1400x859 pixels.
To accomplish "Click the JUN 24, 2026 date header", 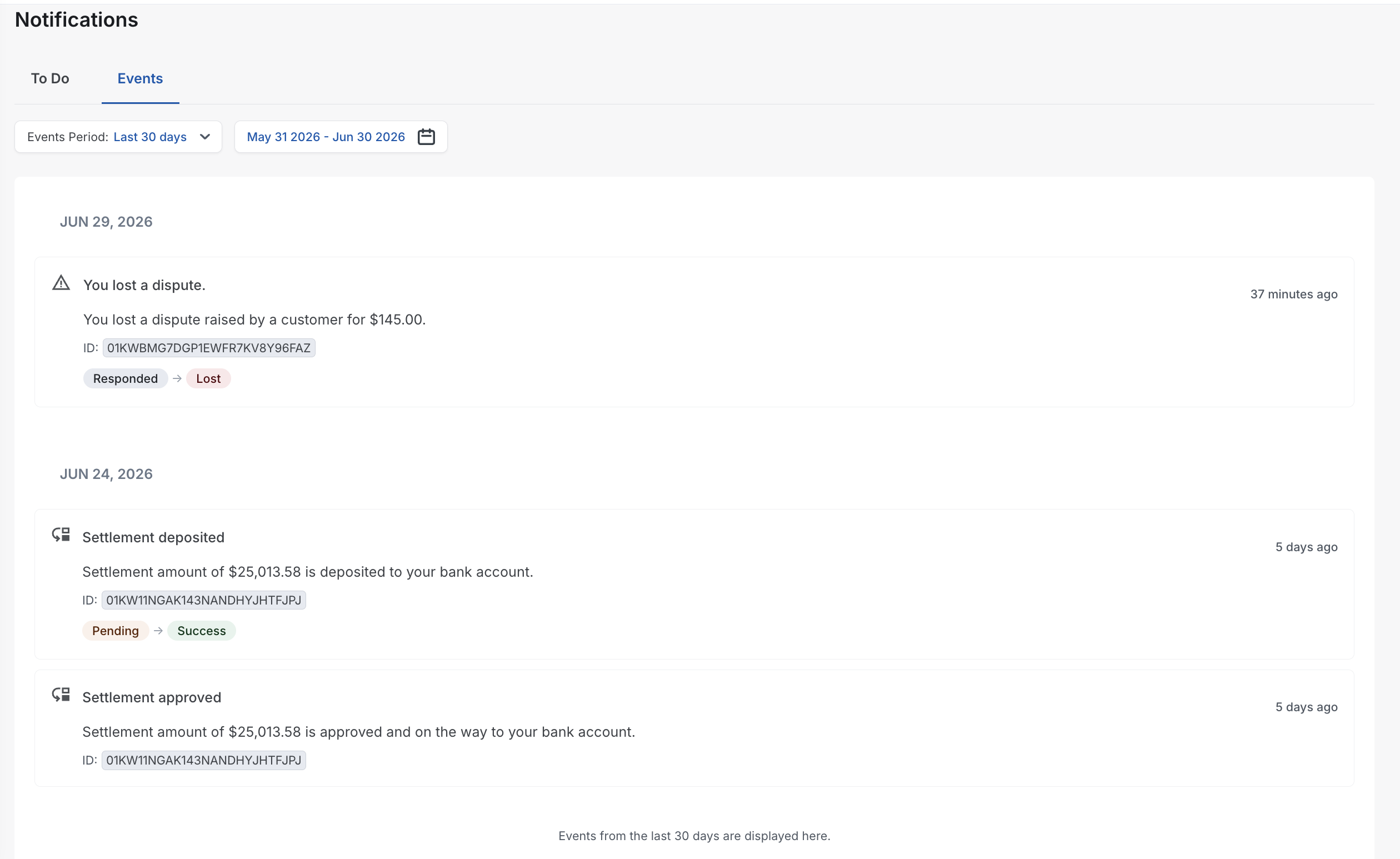I will 106,474.
